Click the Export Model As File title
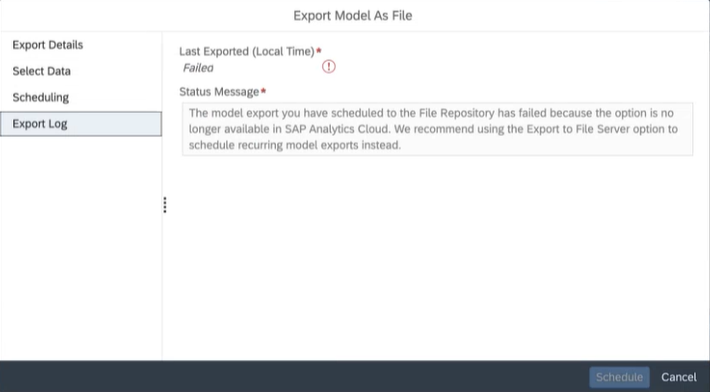Screen dimensions: 710x392 pyautogui.click(x=353, y=15)
